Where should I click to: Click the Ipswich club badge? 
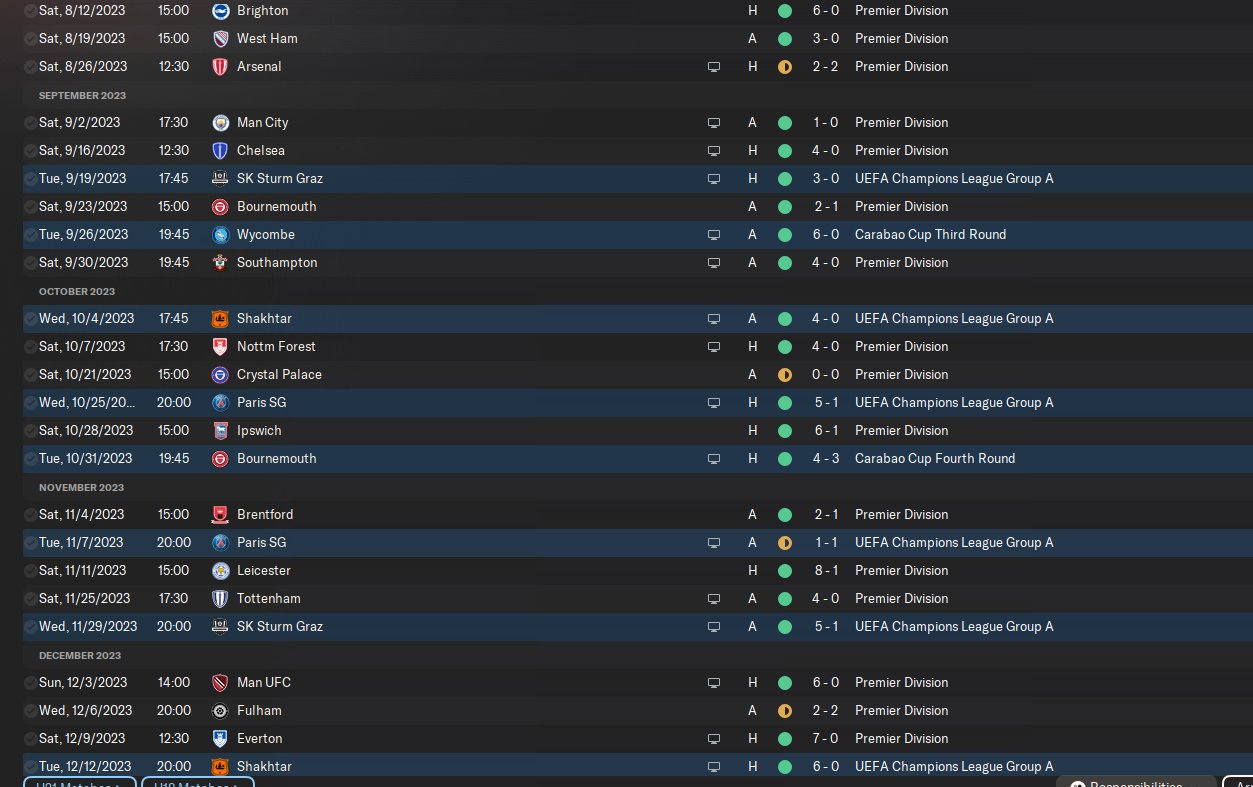point(221,431)
